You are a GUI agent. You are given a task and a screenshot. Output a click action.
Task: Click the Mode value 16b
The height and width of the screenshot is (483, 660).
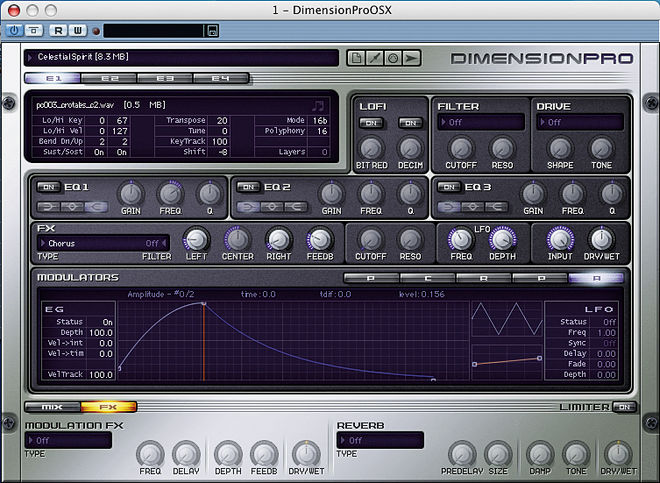coord(320,120)
